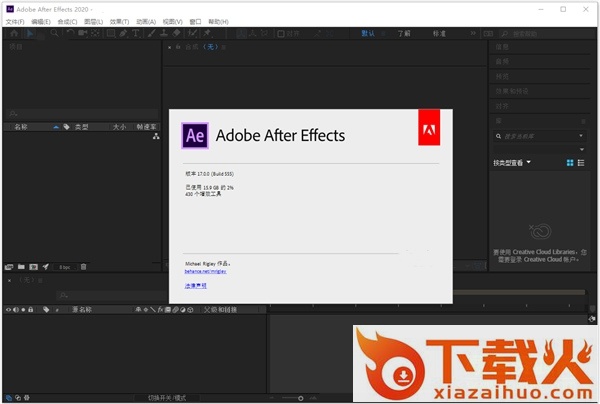Delete selected project items with trash icon

[83, 267]
